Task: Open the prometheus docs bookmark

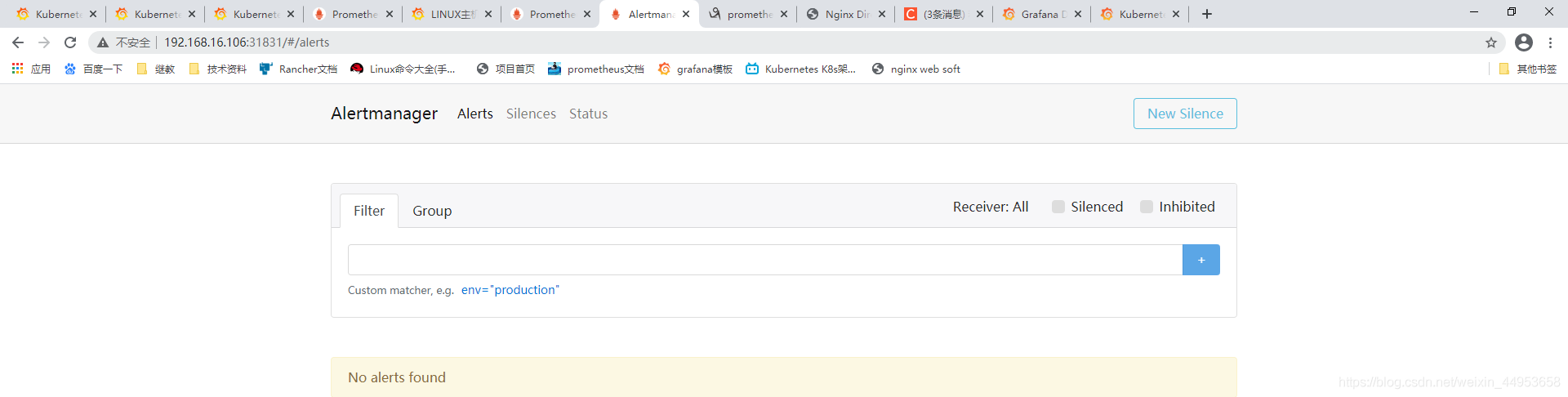Action: tap(595, 69)
